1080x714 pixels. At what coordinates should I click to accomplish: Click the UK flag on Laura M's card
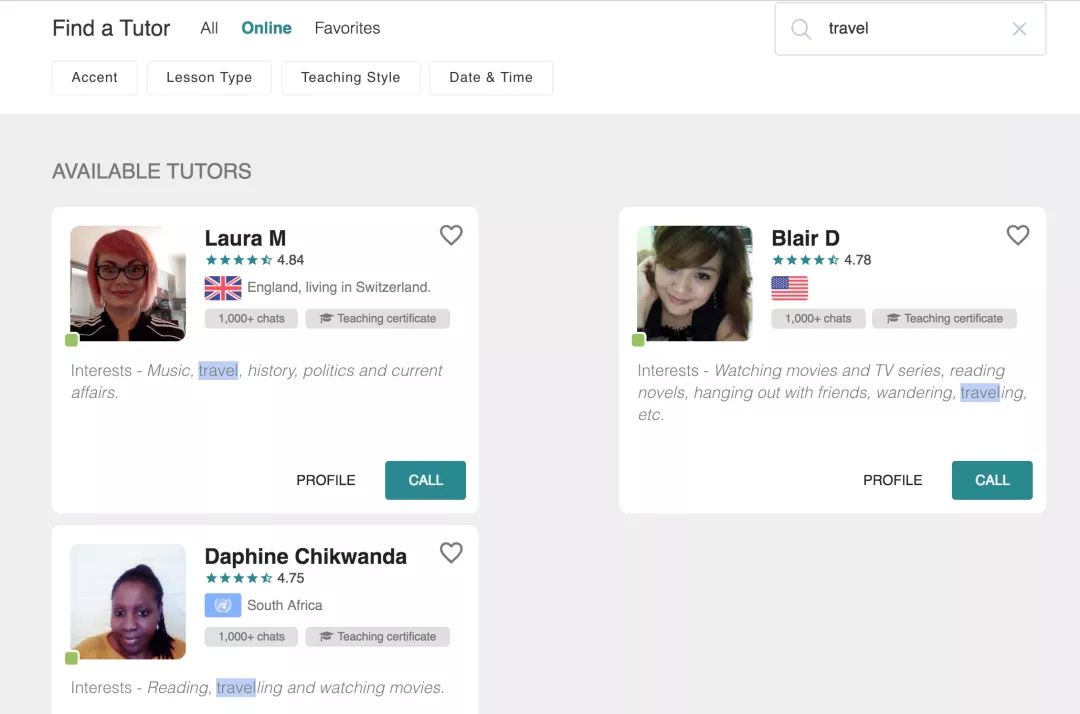223,288
